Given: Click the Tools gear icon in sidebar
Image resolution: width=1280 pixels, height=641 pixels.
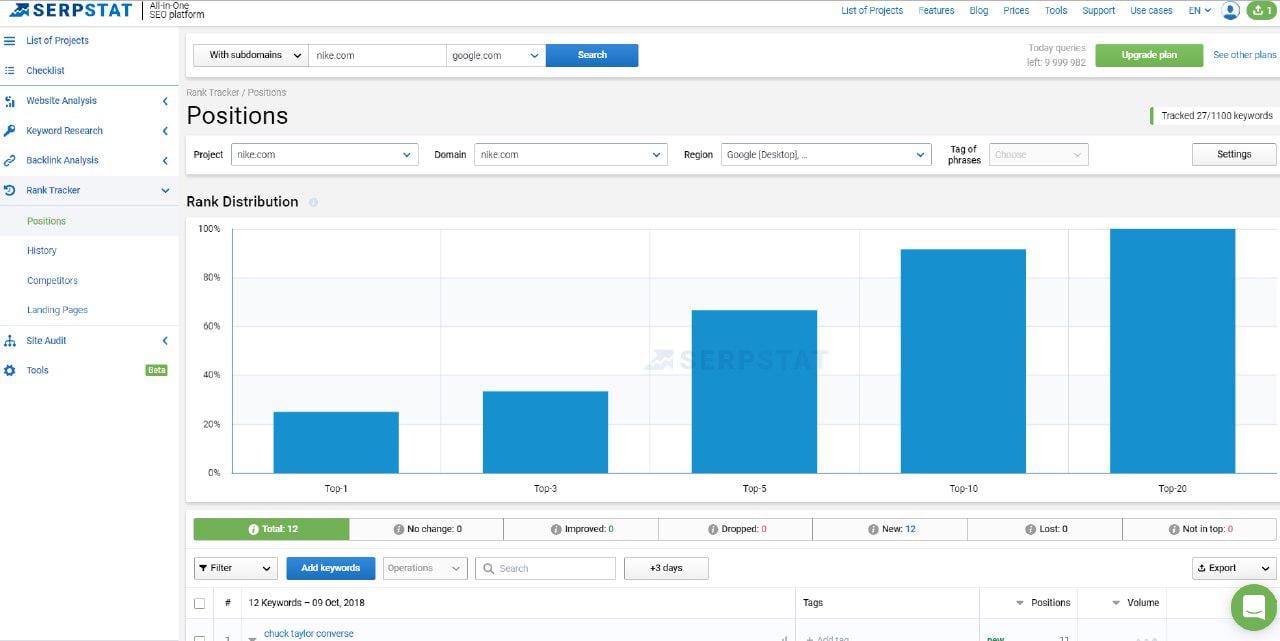Looking at the screenshot, I should [10, 371].
